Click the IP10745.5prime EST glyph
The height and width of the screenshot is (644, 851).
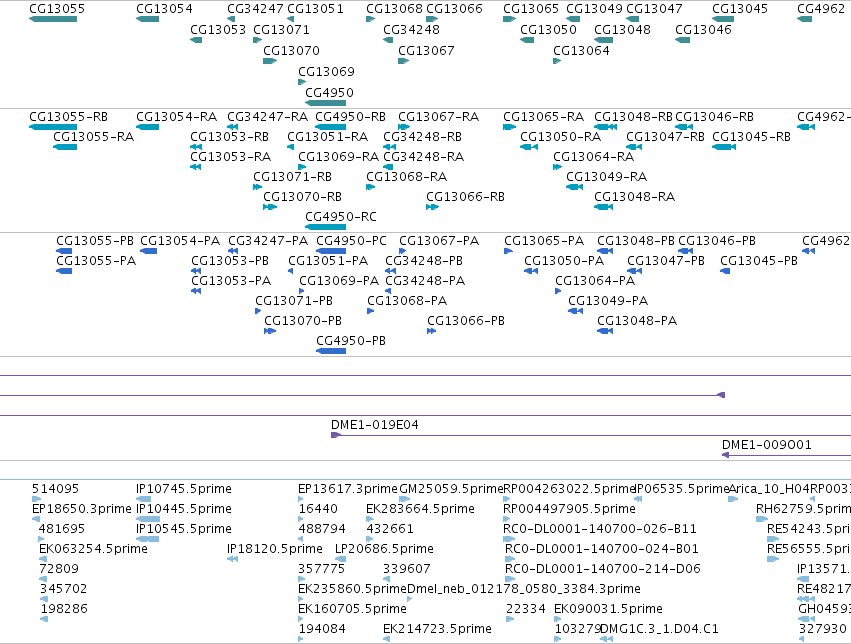click(x=144, y=499)
